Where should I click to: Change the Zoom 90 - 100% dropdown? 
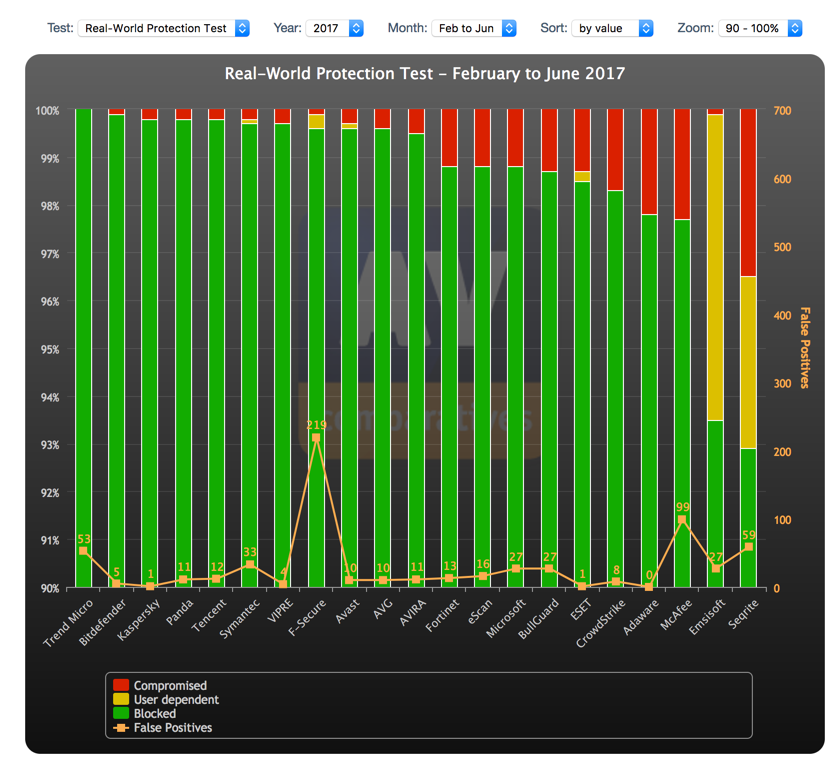[x=759, y=28]
